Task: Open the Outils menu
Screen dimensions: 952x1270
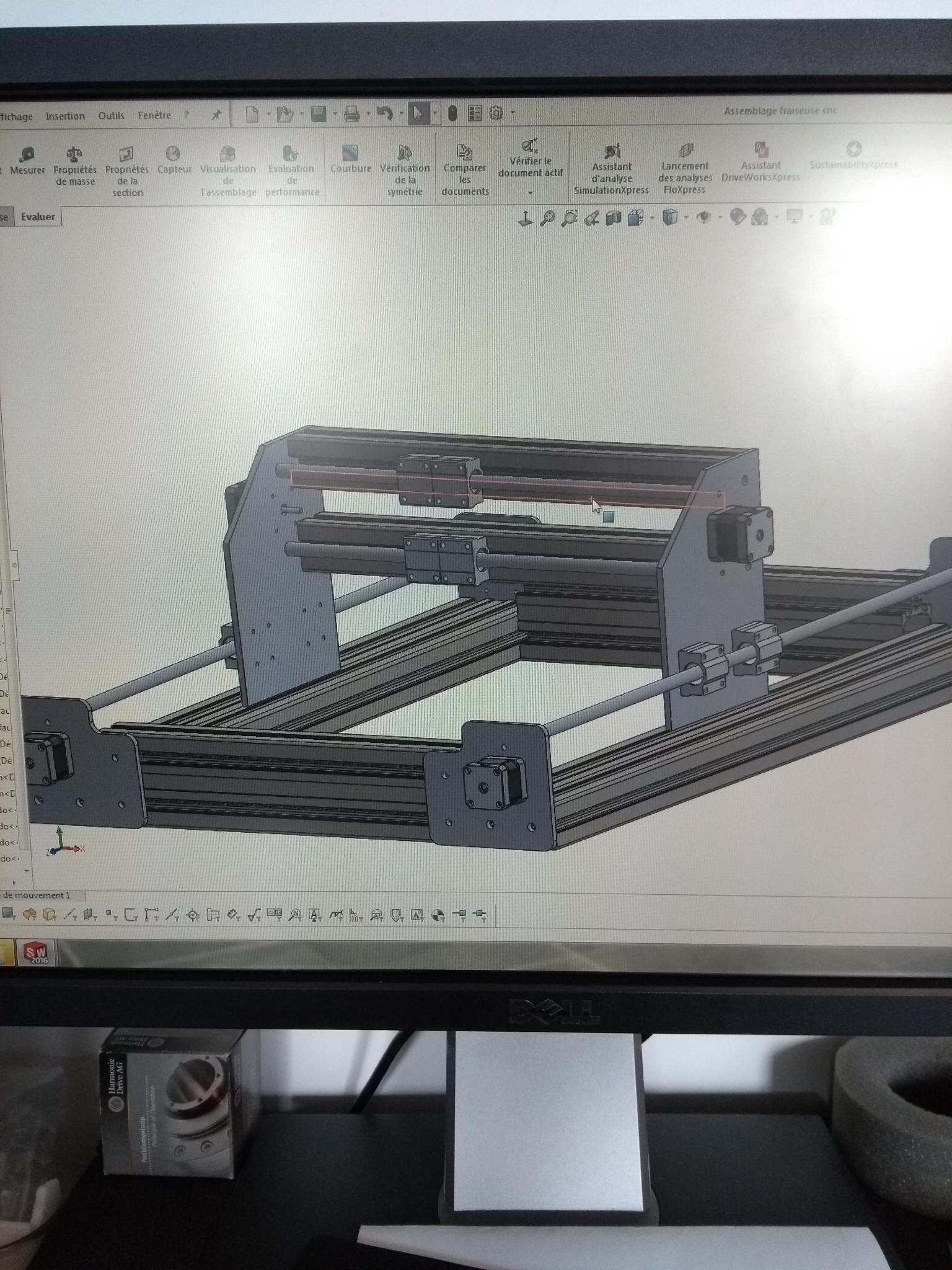Action: (x=111, y=115)
